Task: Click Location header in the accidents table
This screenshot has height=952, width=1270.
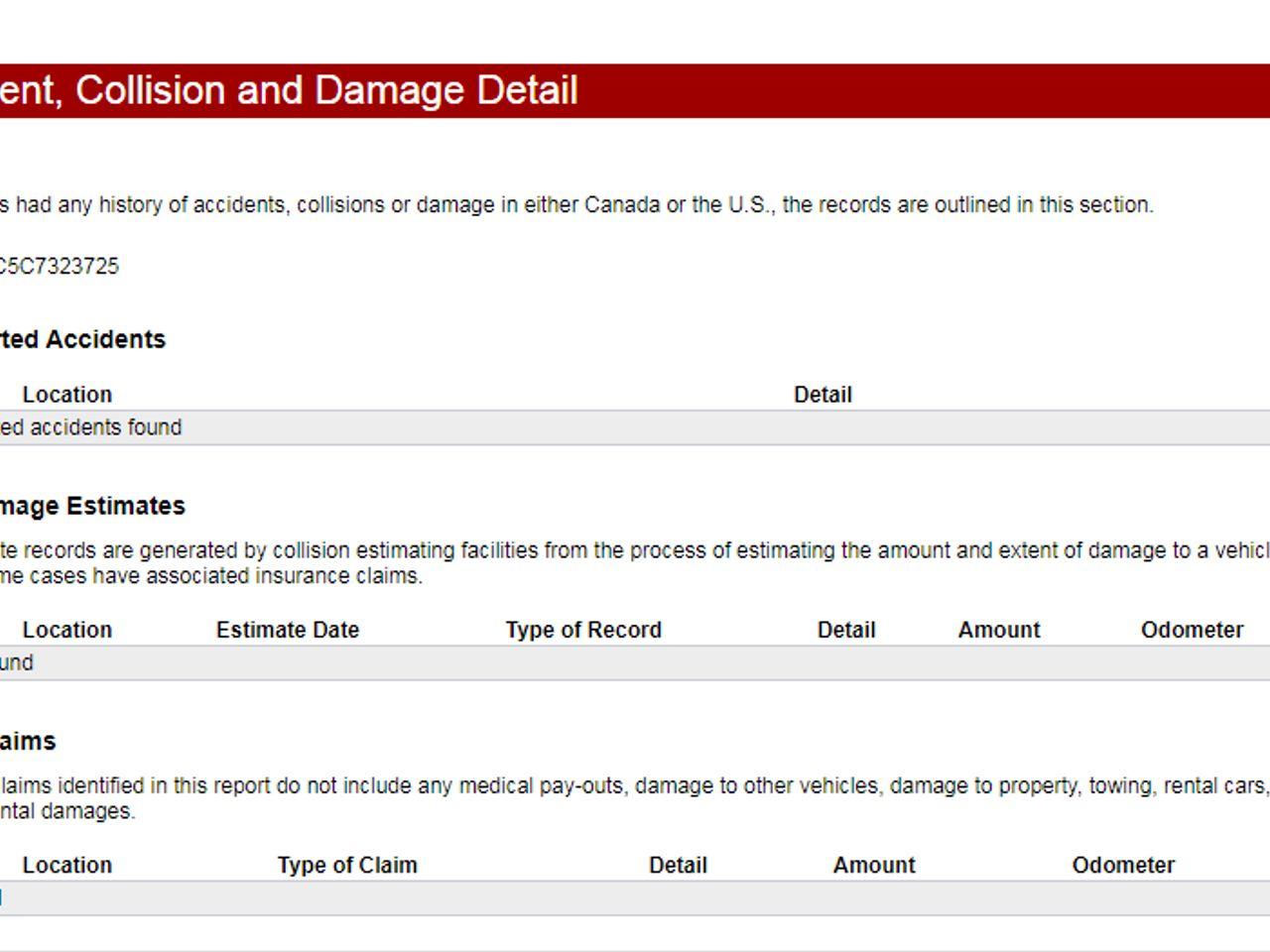Action: 67,395
